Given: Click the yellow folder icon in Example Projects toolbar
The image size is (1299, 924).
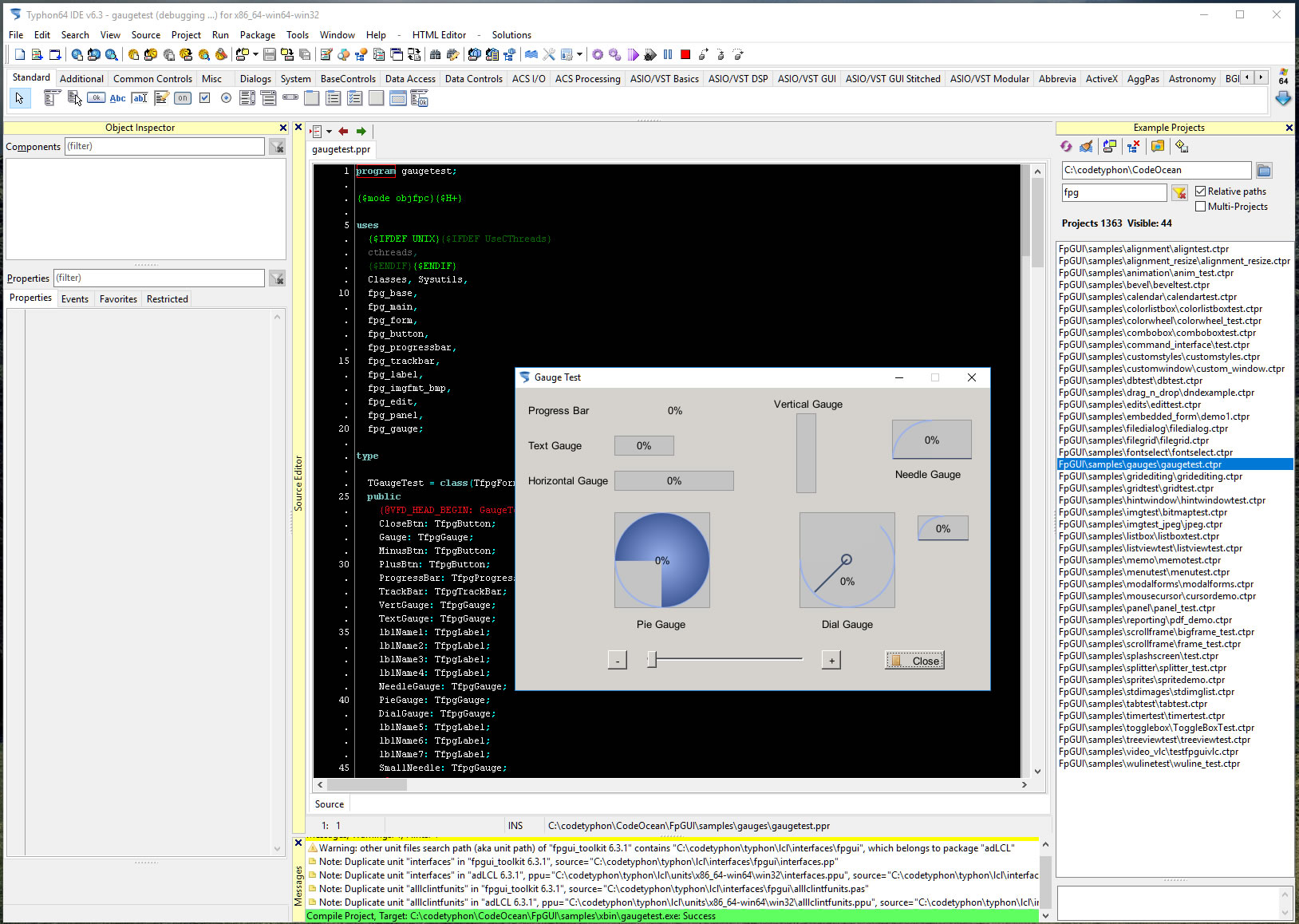Looking at the screenshot, I should point(1158,146).
